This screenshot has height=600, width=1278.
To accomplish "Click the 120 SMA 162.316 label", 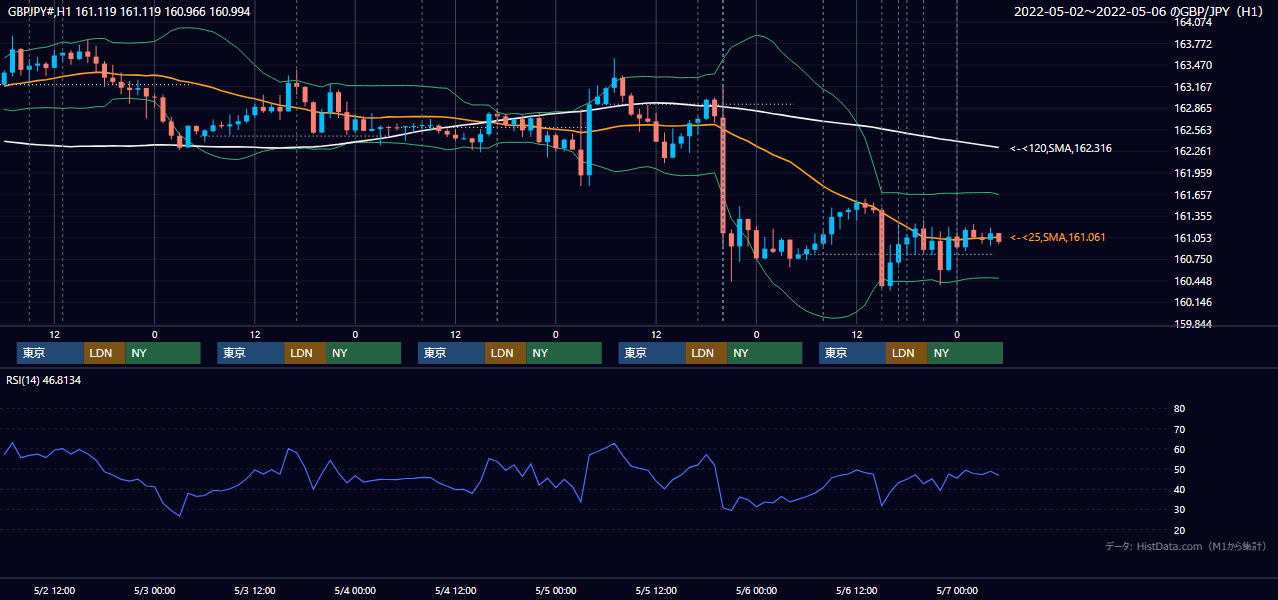I will point(1061,148).
